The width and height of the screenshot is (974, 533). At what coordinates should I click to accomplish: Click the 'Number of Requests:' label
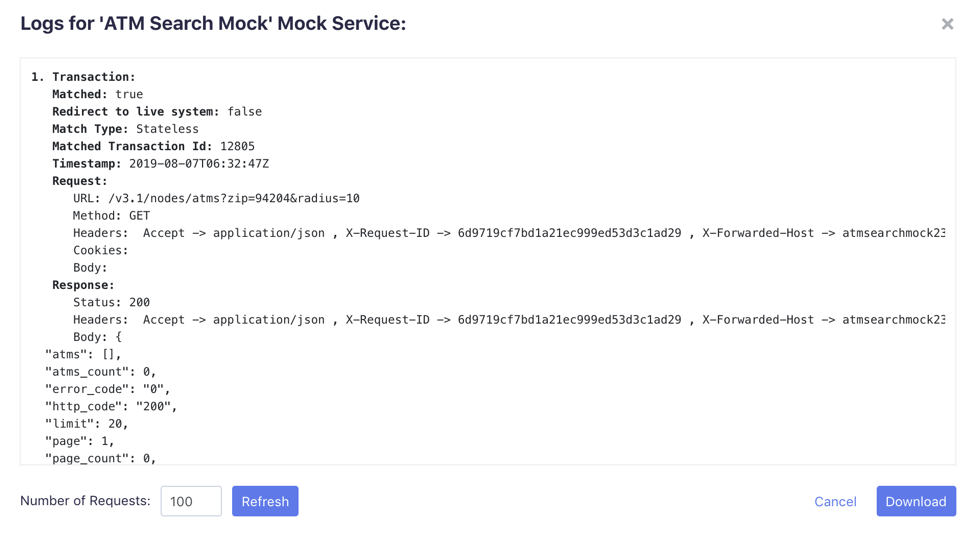pyautogui.click(x=85, y=501)
